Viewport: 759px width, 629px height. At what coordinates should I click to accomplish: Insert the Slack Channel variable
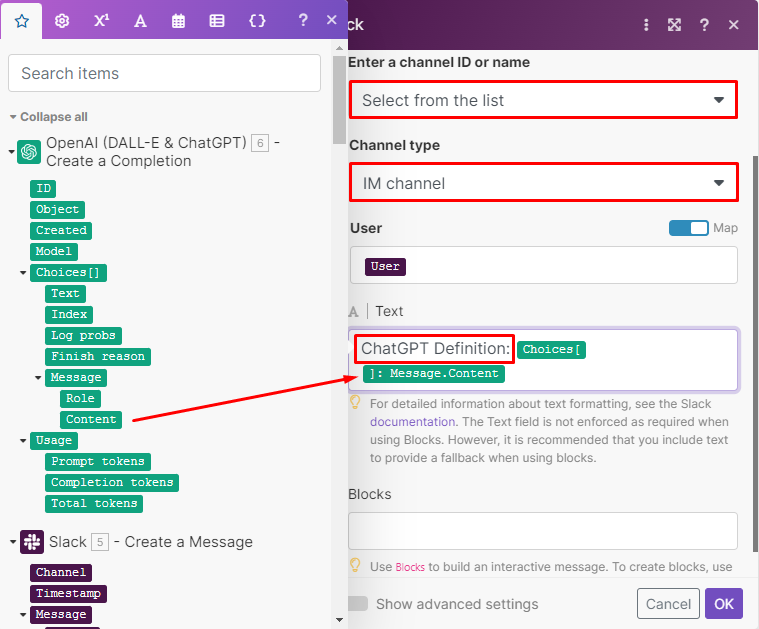[x=61, y=572]
